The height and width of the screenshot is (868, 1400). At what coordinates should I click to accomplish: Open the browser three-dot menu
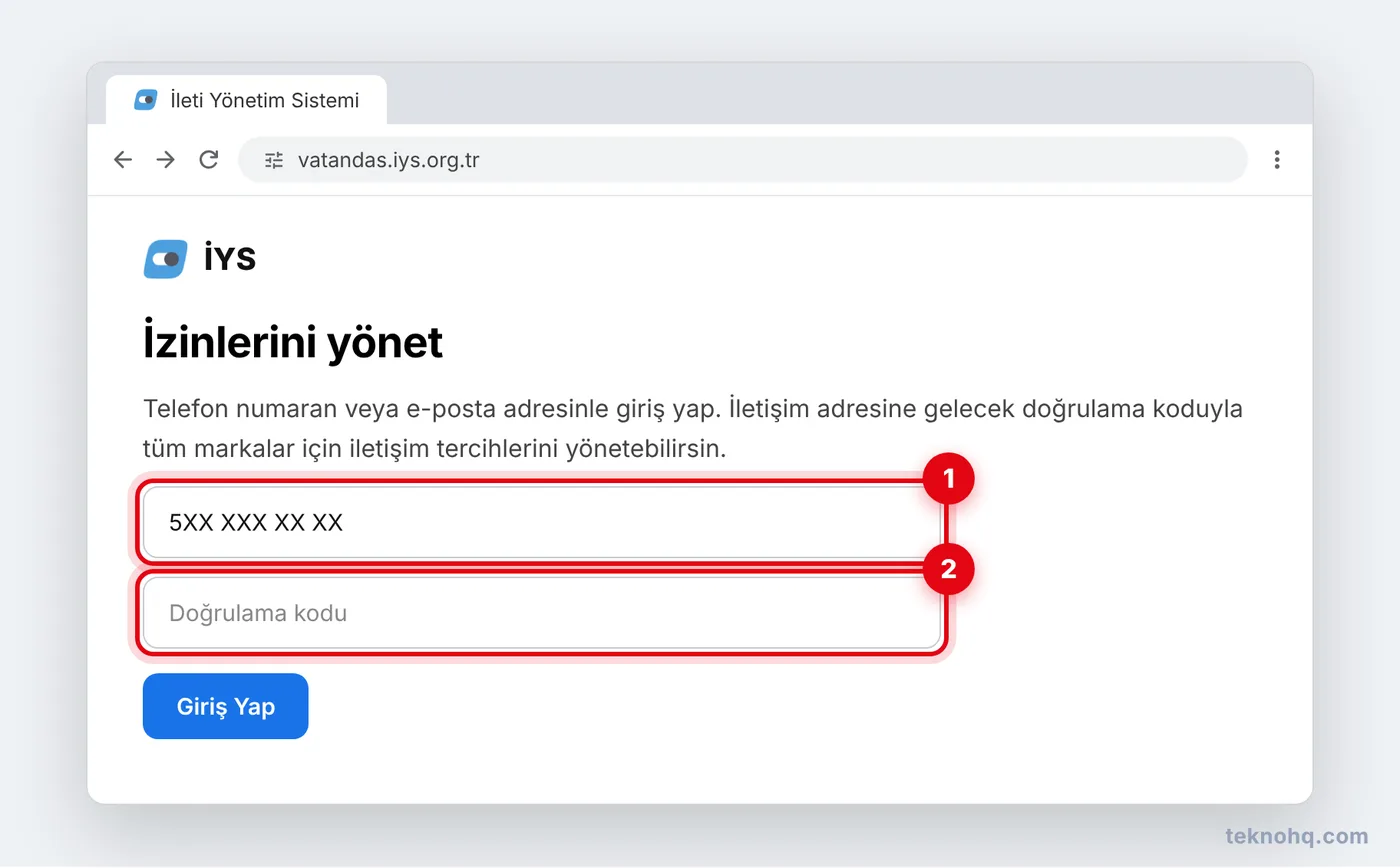pyautogui.click(x=1277, y=160)
